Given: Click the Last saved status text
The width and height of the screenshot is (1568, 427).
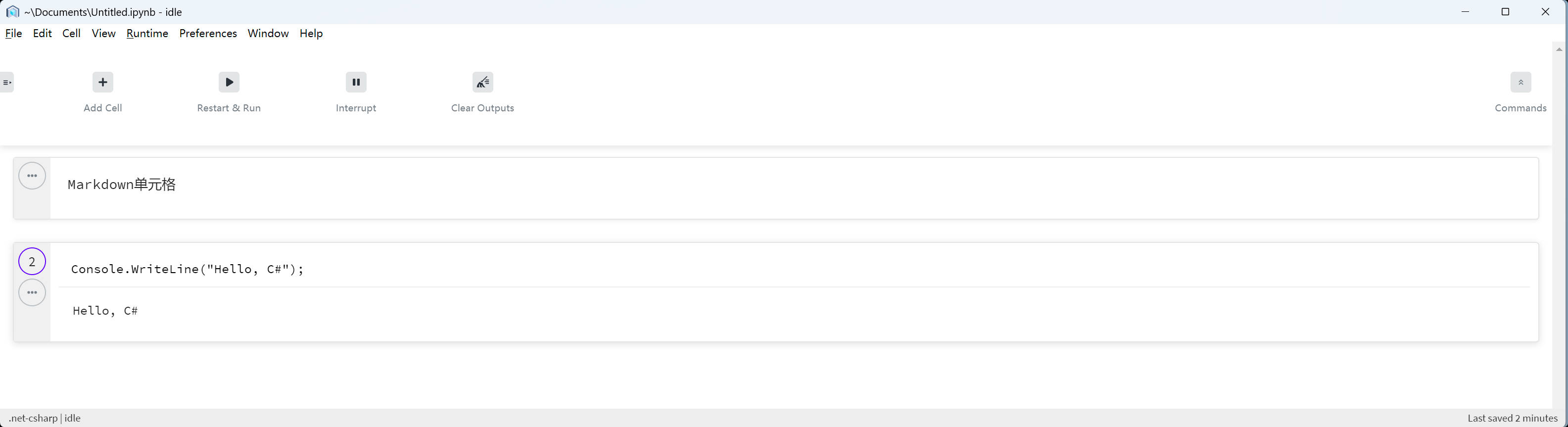Looking at the screenshot, I should [x=1513, y=418].
